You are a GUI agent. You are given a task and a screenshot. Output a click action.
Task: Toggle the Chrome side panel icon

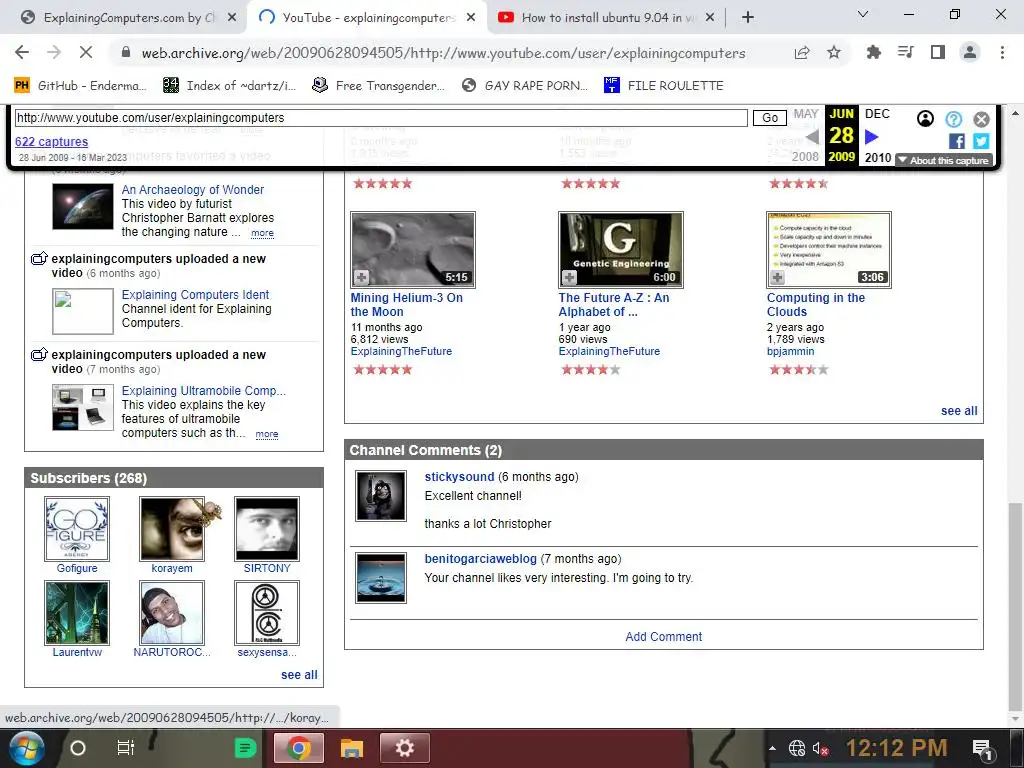pos(938,52)
